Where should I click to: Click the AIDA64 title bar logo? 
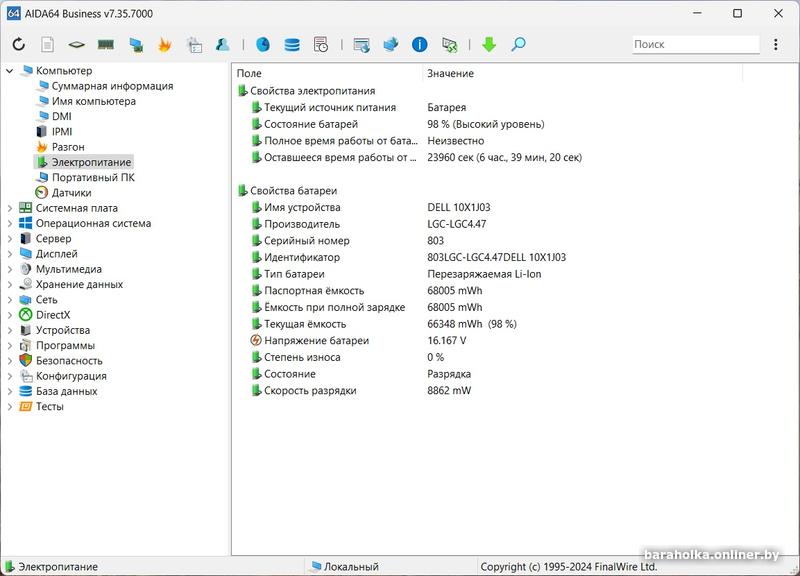pos(13,13)
